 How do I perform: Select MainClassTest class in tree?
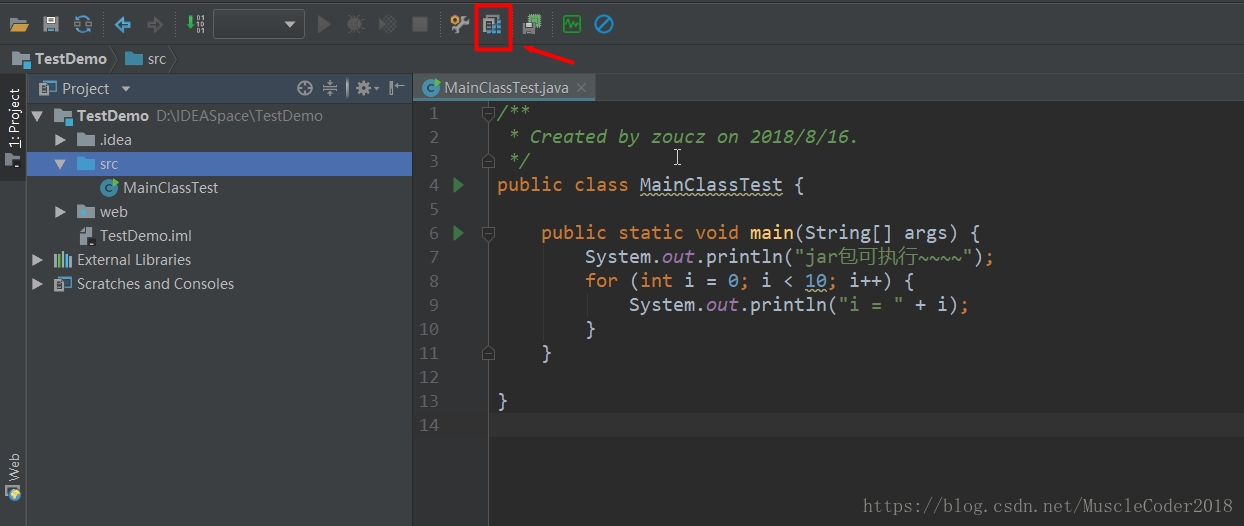click(x=219, y=188)
